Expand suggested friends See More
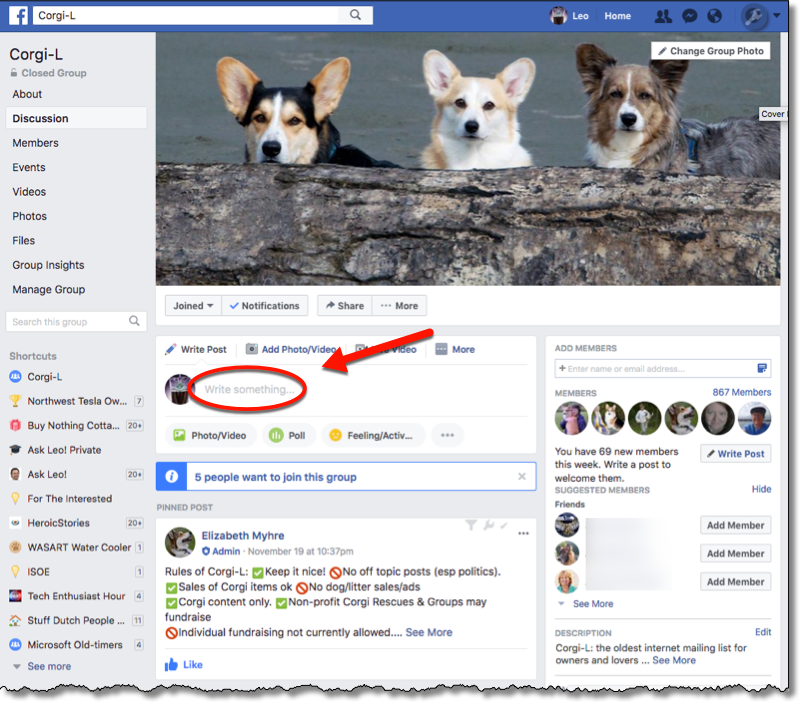 pyautogui.click(x=592, y=604)
